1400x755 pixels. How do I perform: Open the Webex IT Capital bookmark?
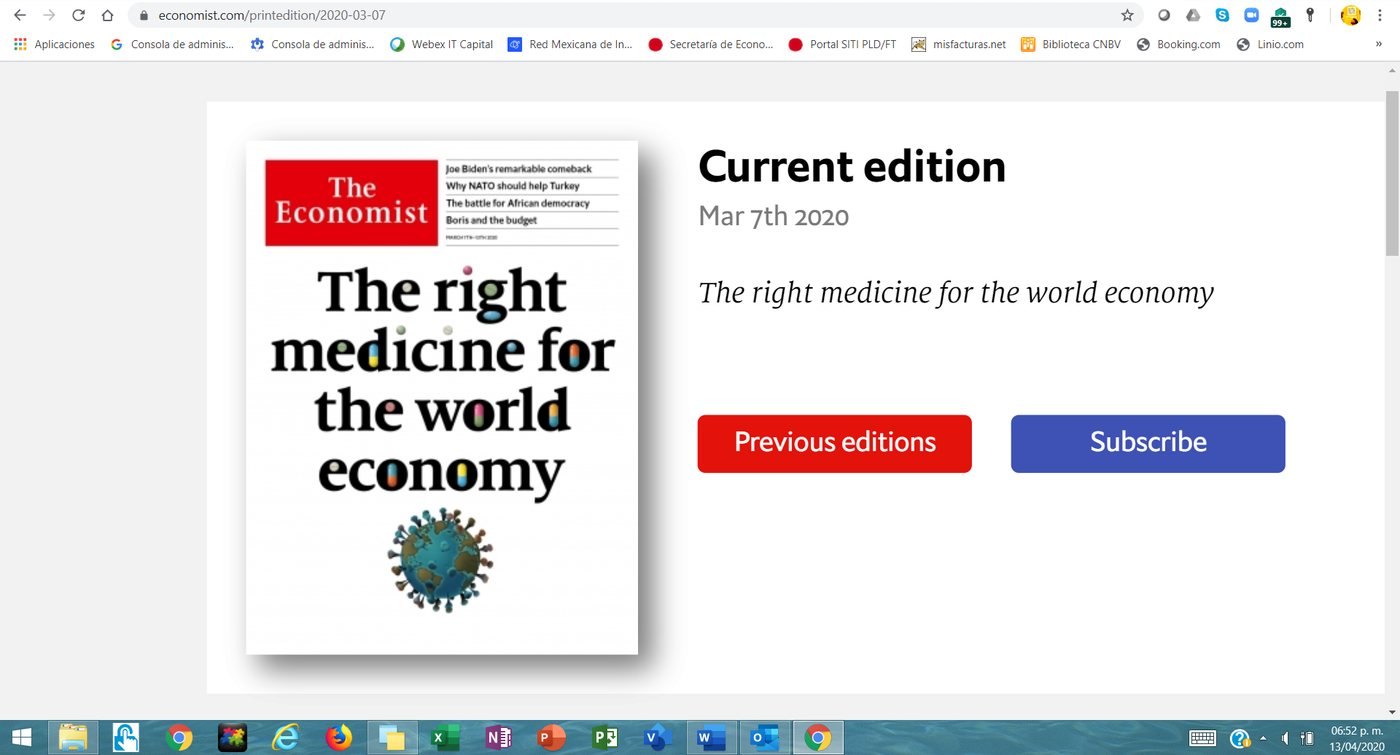[442, 44]
